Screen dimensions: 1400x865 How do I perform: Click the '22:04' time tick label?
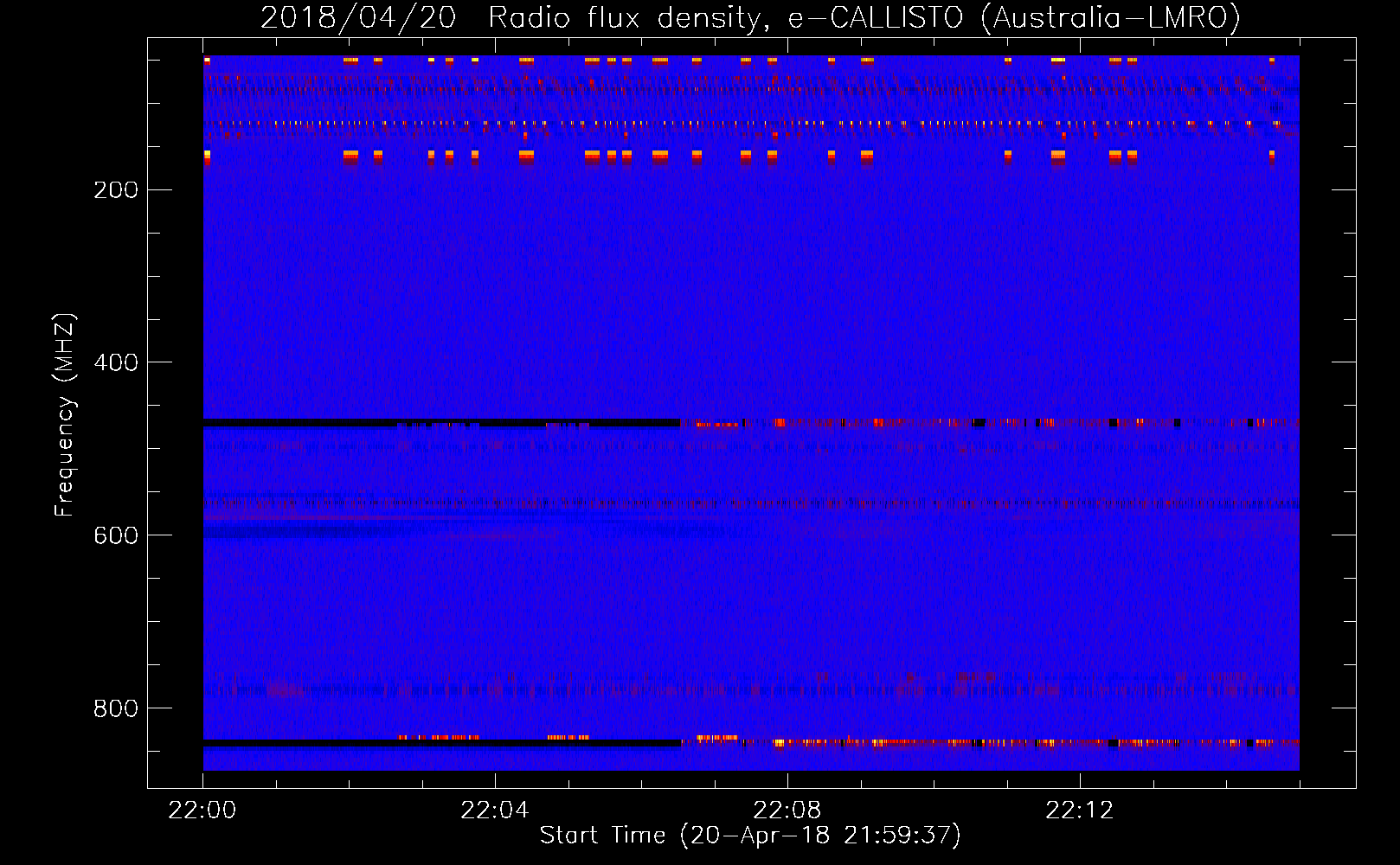coord(495,811)
